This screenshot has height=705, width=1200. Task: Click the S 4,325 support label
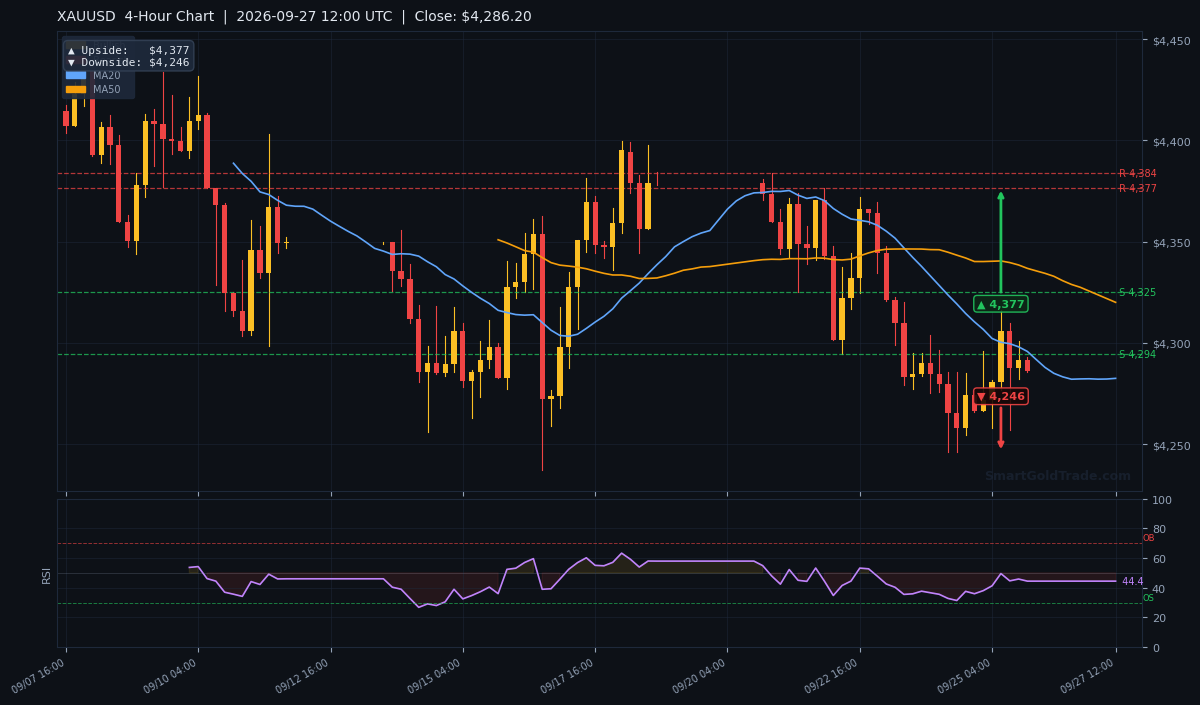click(1137, 292)
